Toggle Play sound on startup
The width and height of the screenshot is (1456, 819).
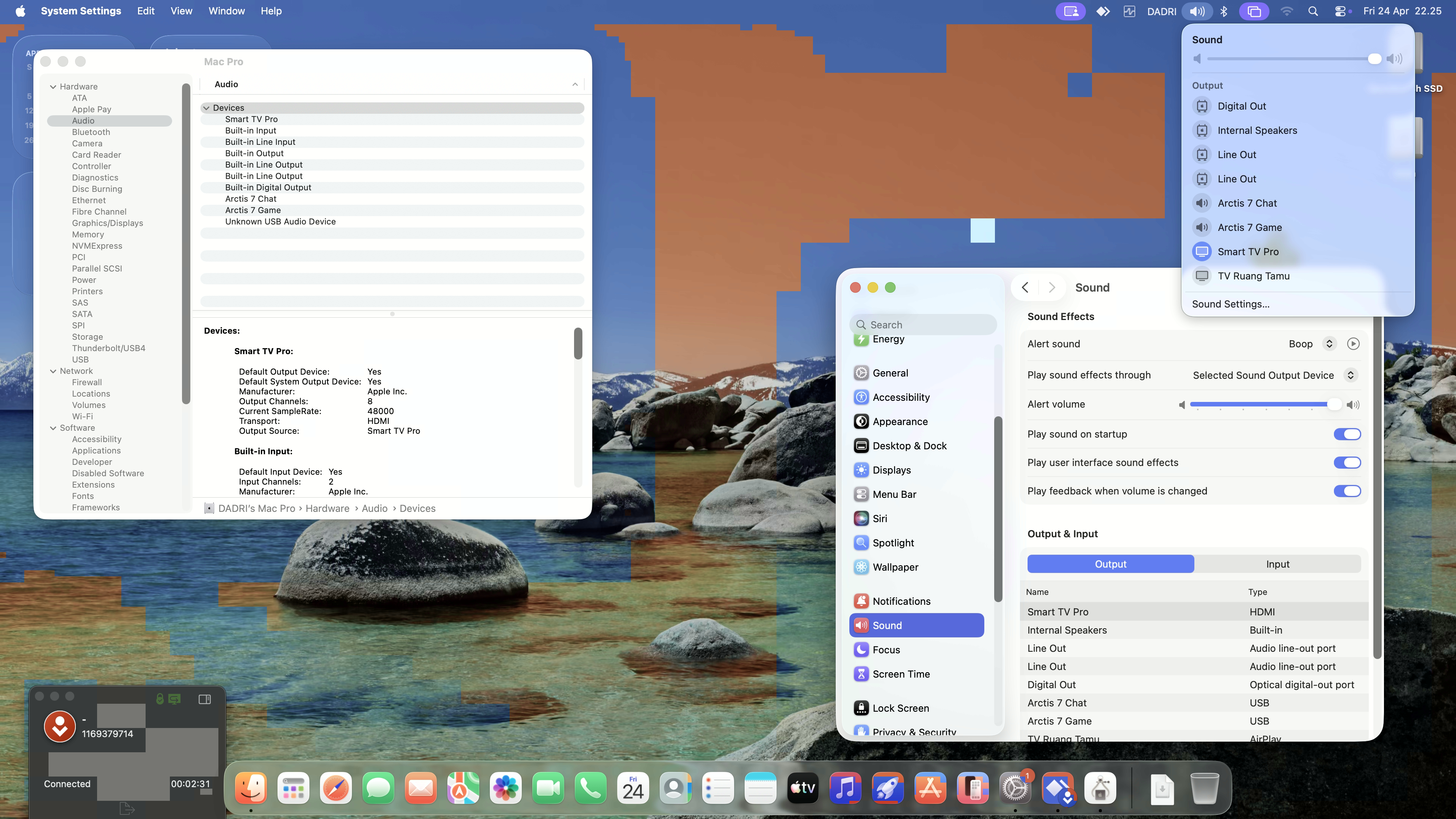(1347, 434)
